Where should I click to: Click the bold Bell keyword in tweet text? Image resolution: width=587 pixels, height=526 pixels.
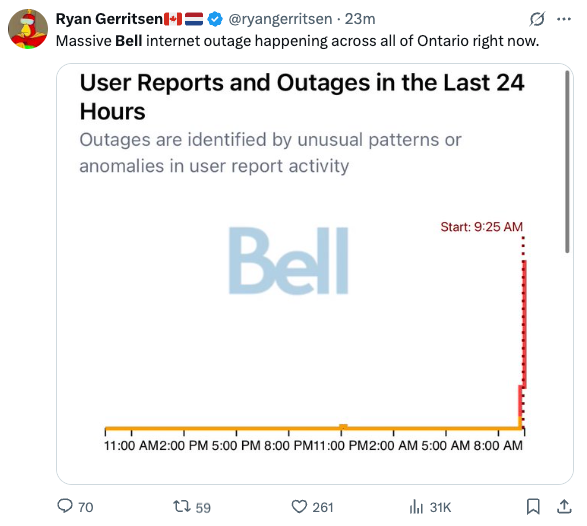[128, 41]
